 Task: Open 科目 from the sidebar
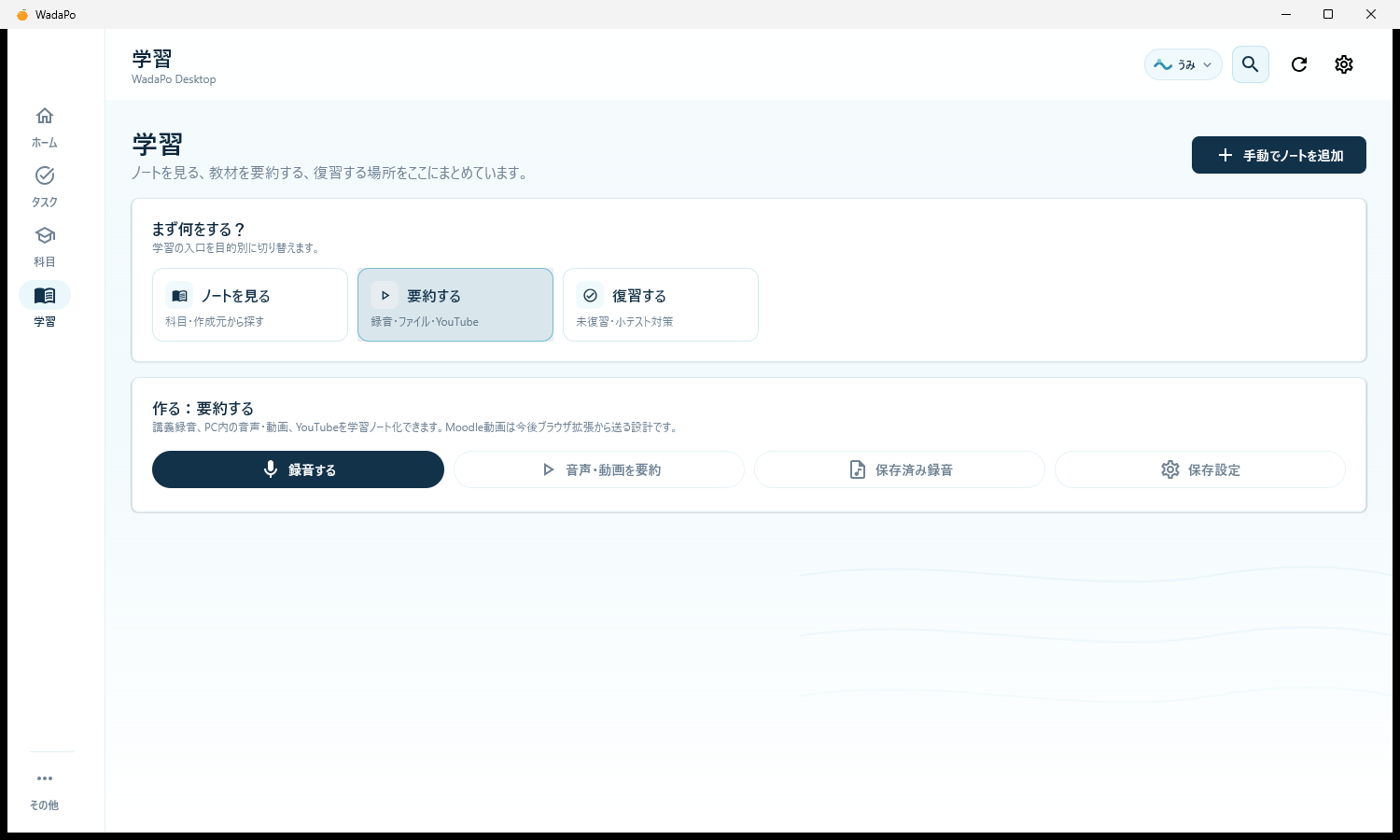pos(45,246)
